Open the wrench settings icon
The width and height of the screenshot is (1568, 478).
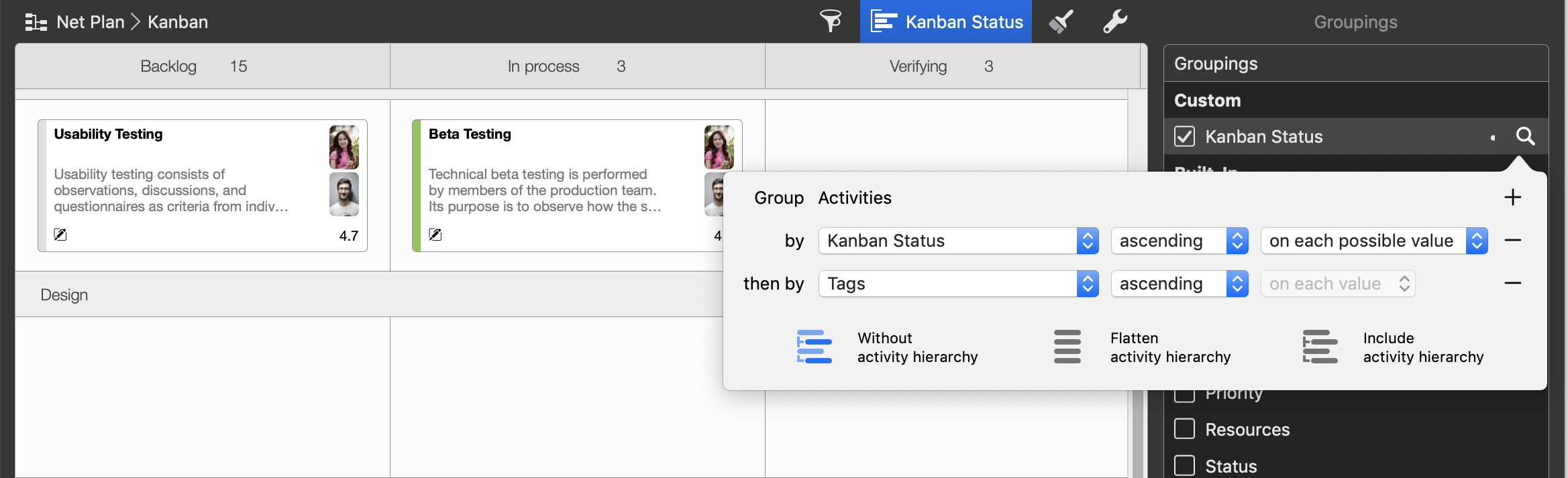pyautogui.click(x=1115, y=21)
